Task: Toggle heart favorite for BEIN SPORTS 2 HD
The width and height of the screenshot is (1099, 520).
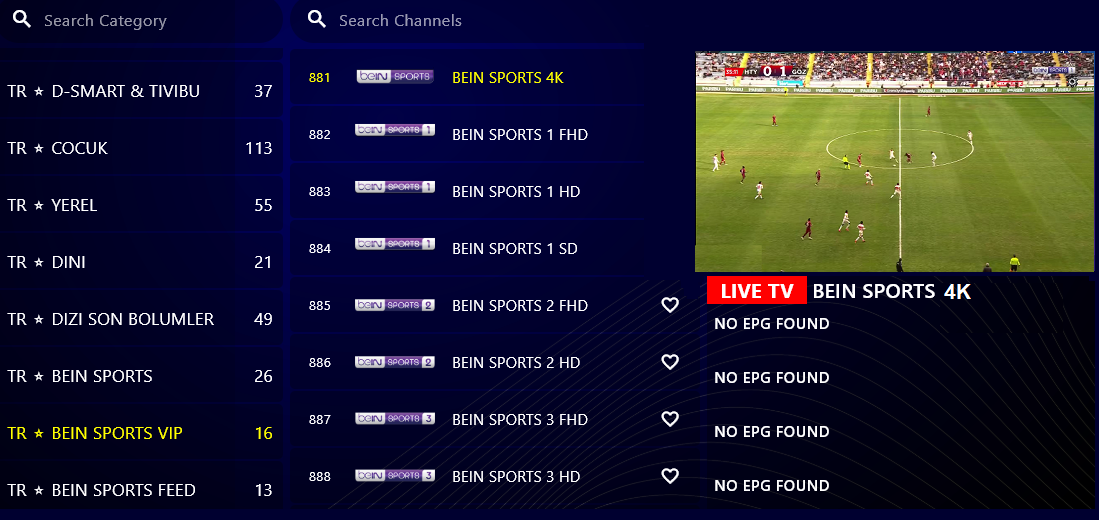Action: pyautogui.click(x=670, y=362)
